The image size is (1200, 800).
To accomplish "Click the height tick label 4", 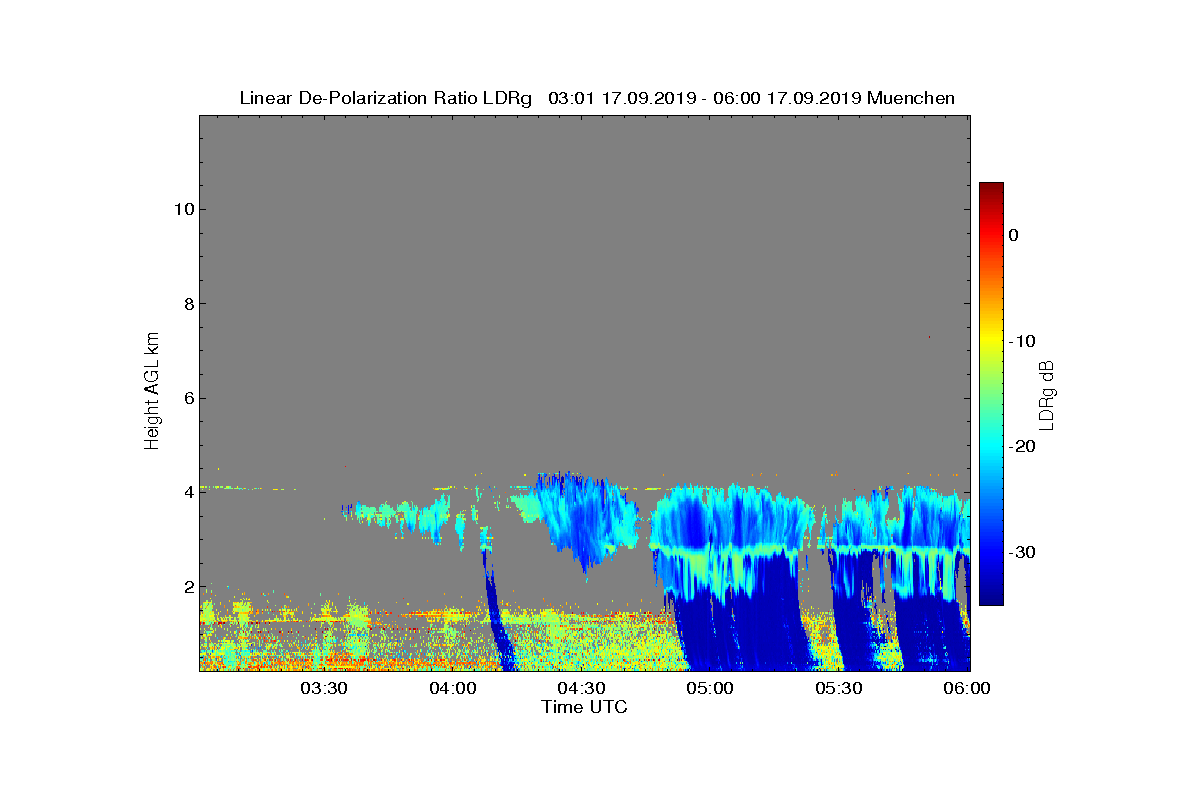I will [187, 492].
